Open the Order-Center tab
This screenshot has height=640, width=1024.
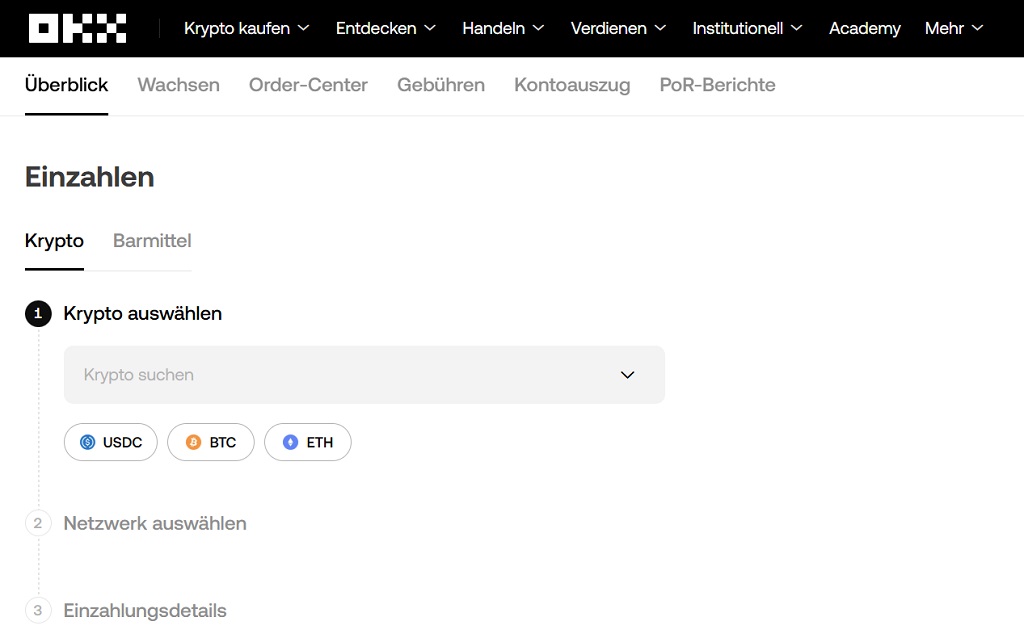308,85
